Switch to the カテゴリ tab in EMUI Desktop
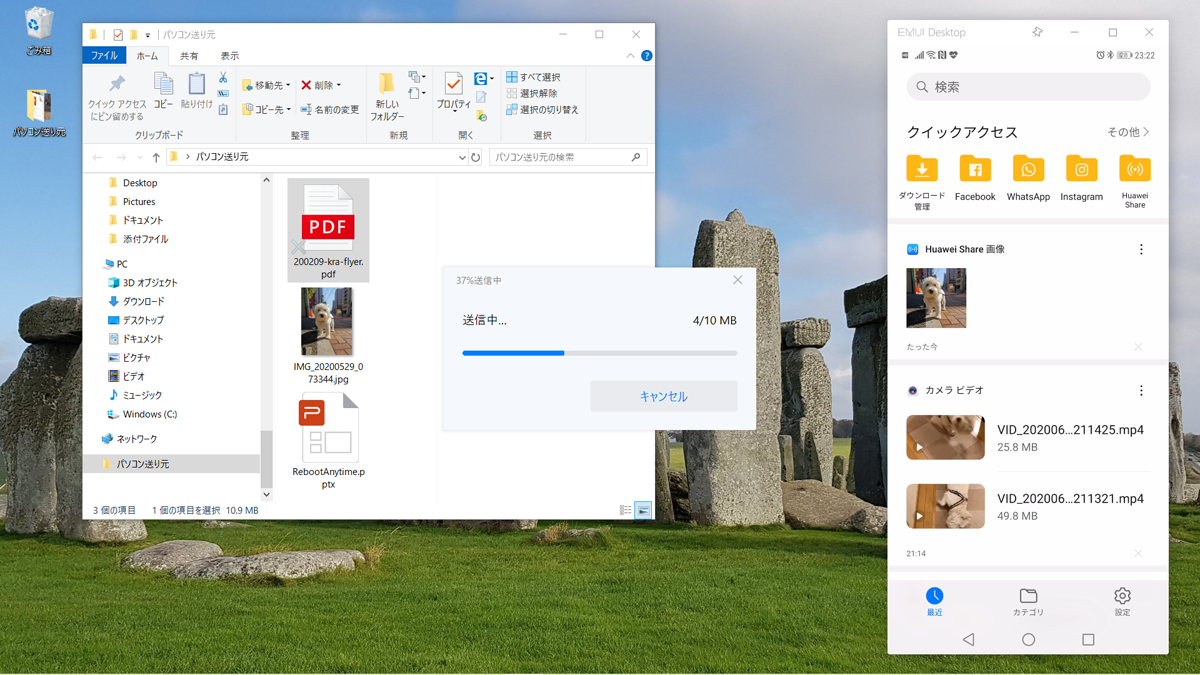 (1028, 601)
